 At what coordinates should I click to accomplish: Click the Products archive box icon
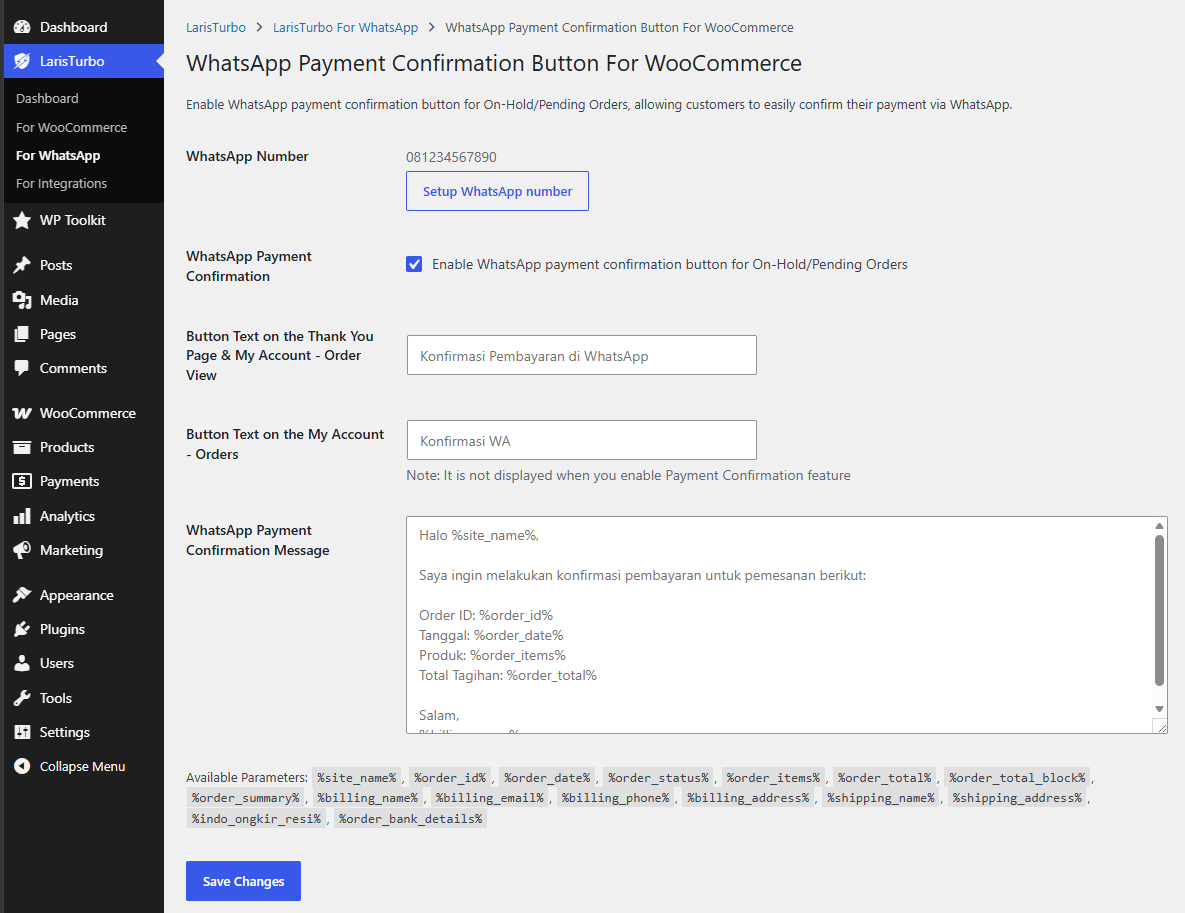22,447
